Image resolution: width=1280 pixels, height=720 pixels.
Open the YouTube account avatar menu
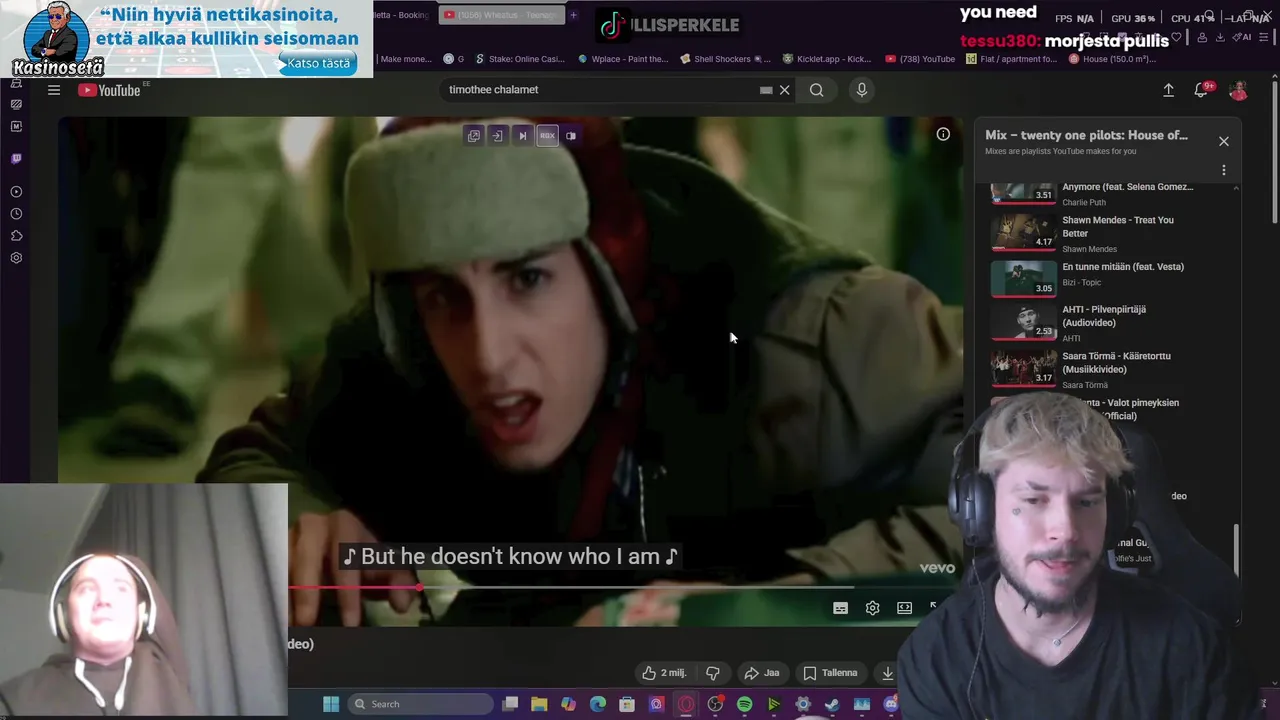(1238, 90)
